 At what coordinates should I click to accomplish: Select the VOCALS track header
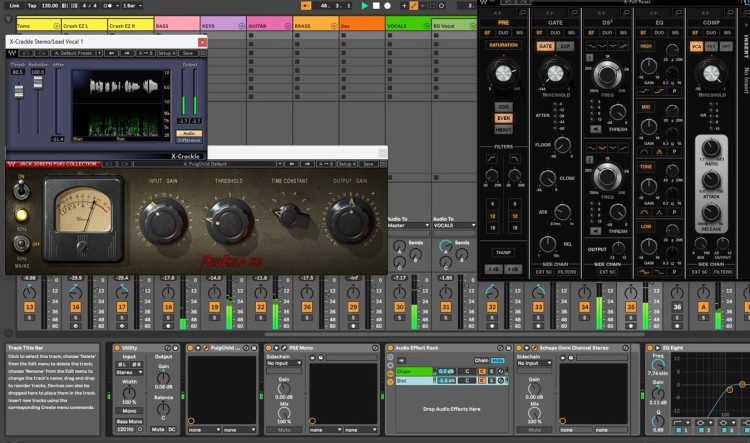(x=408, y=25)
